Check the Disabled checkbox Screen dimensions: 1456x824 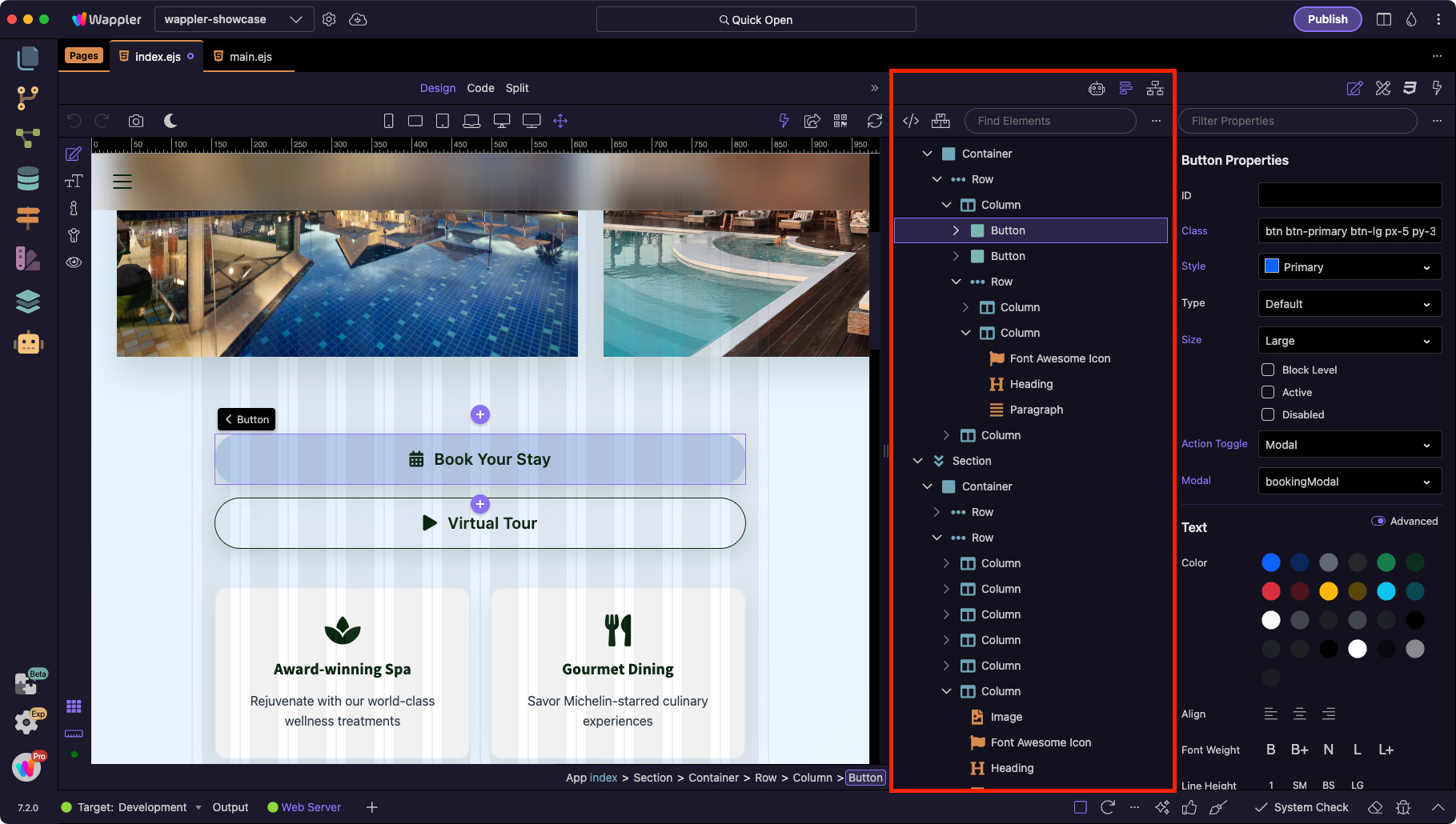click(x=1268, y=414)
